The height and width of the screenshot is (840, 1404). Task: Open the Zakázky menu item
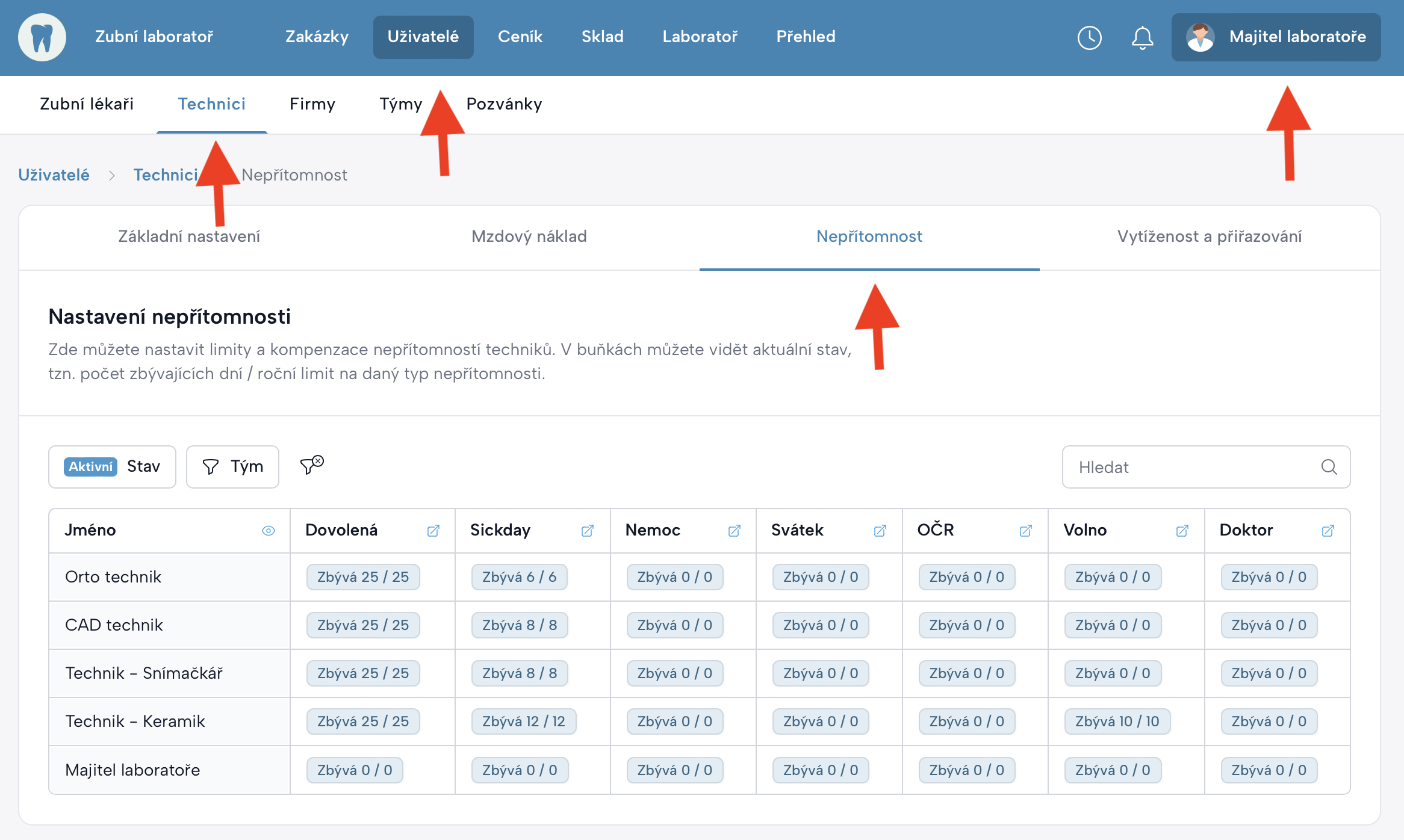(x=317, y=37)
